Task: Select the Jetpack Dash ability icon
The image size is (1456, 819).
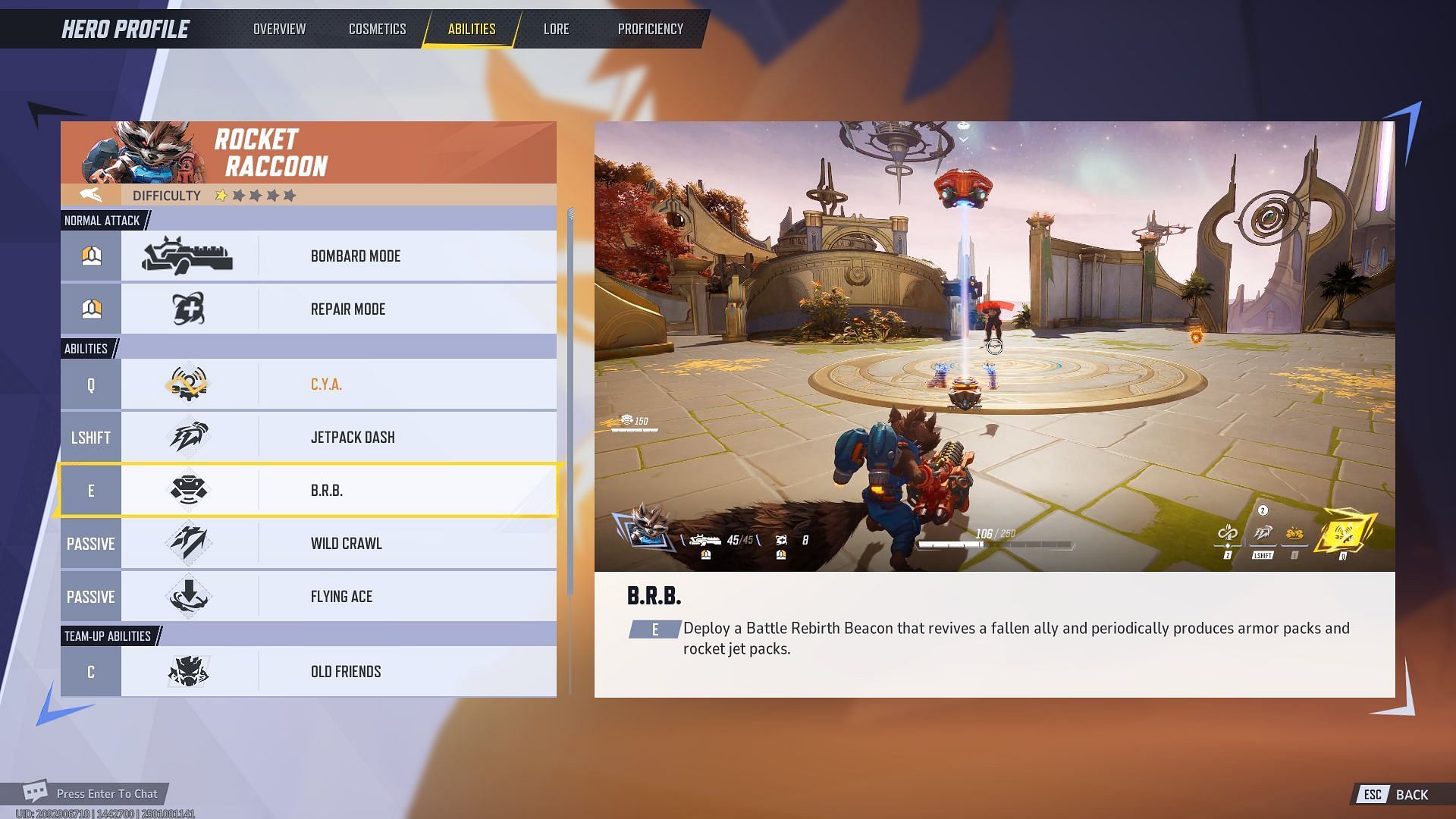Action: click(188, 436)
